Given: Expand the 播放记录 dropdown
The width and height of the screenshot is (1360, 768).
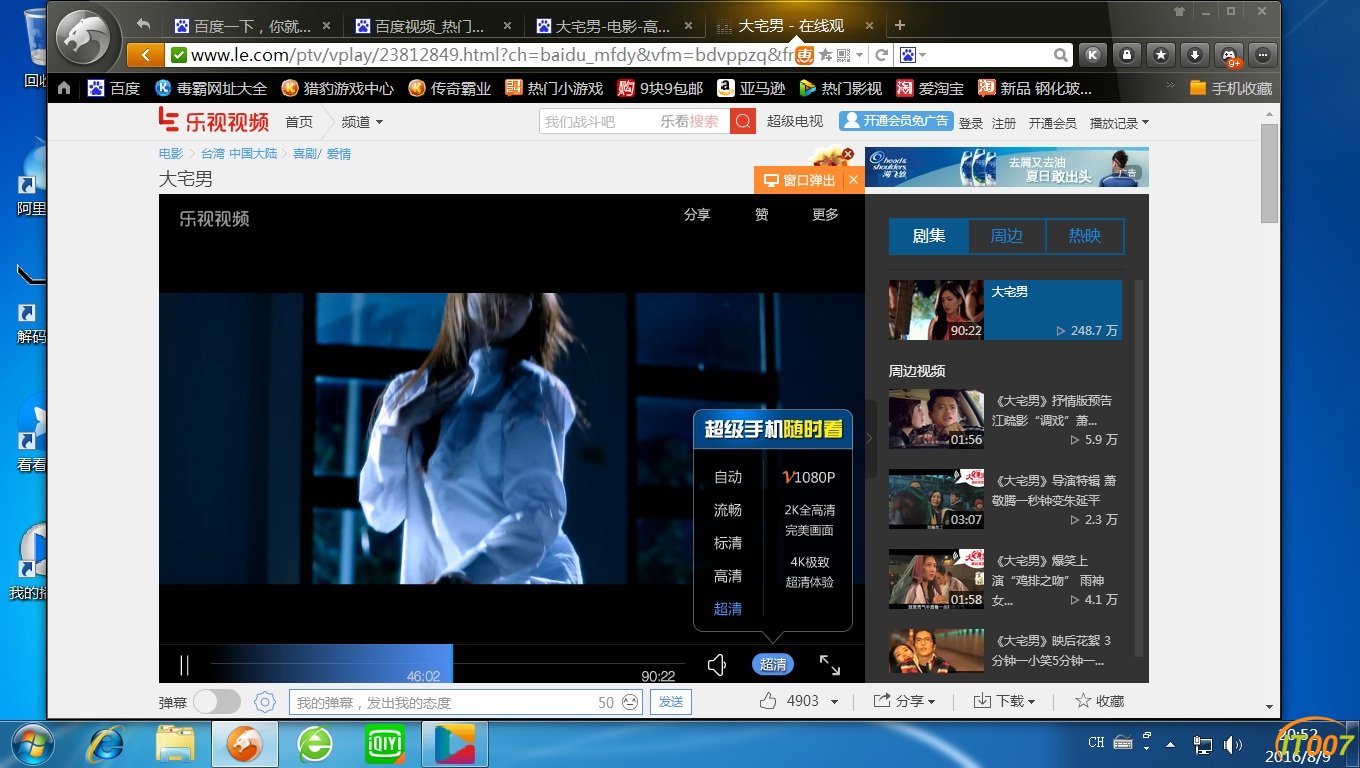Looking at the screenshot, I should (x=1119, y=123).
